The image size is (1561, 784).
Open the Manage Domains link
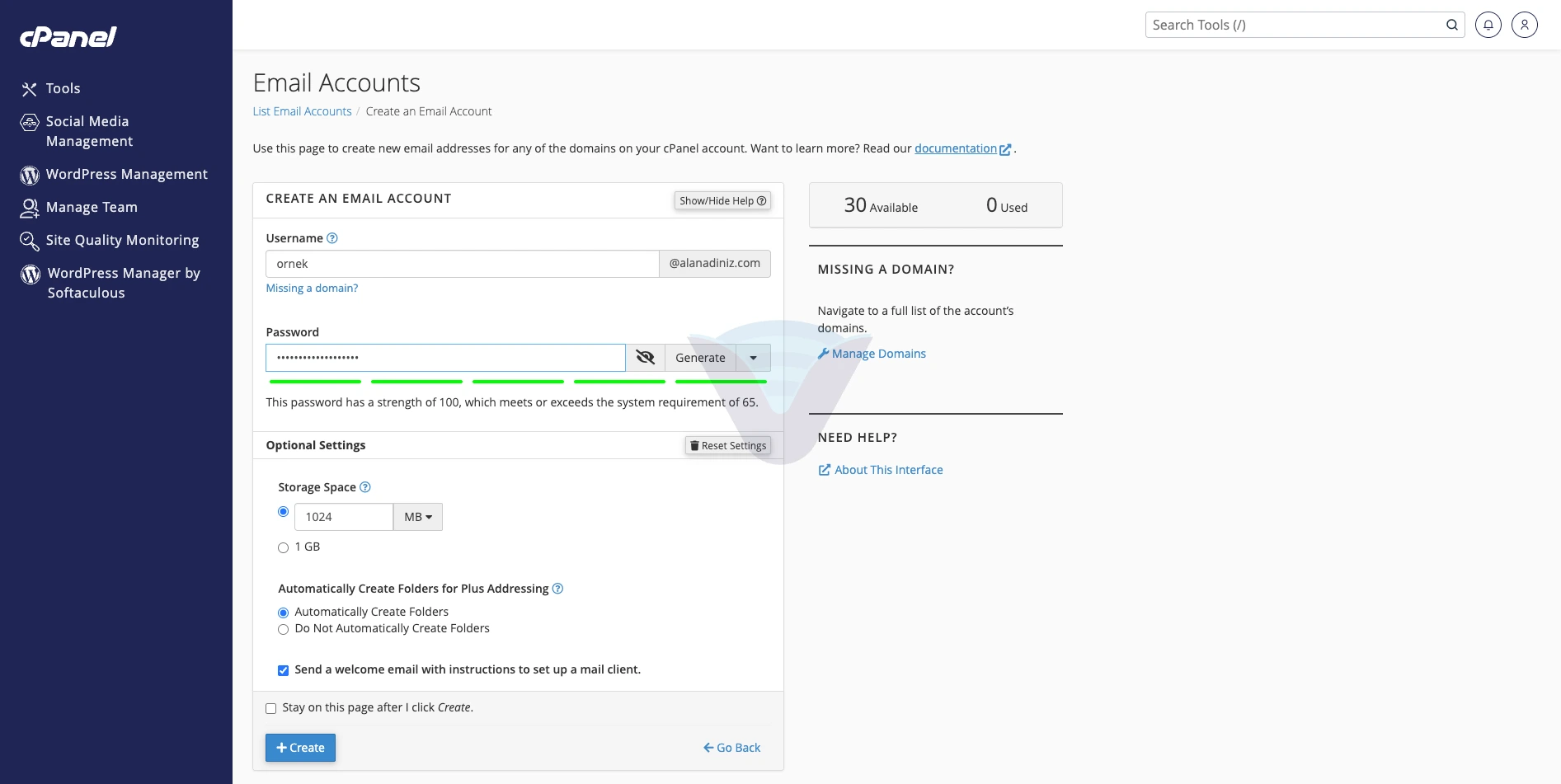tap(872, 354)
